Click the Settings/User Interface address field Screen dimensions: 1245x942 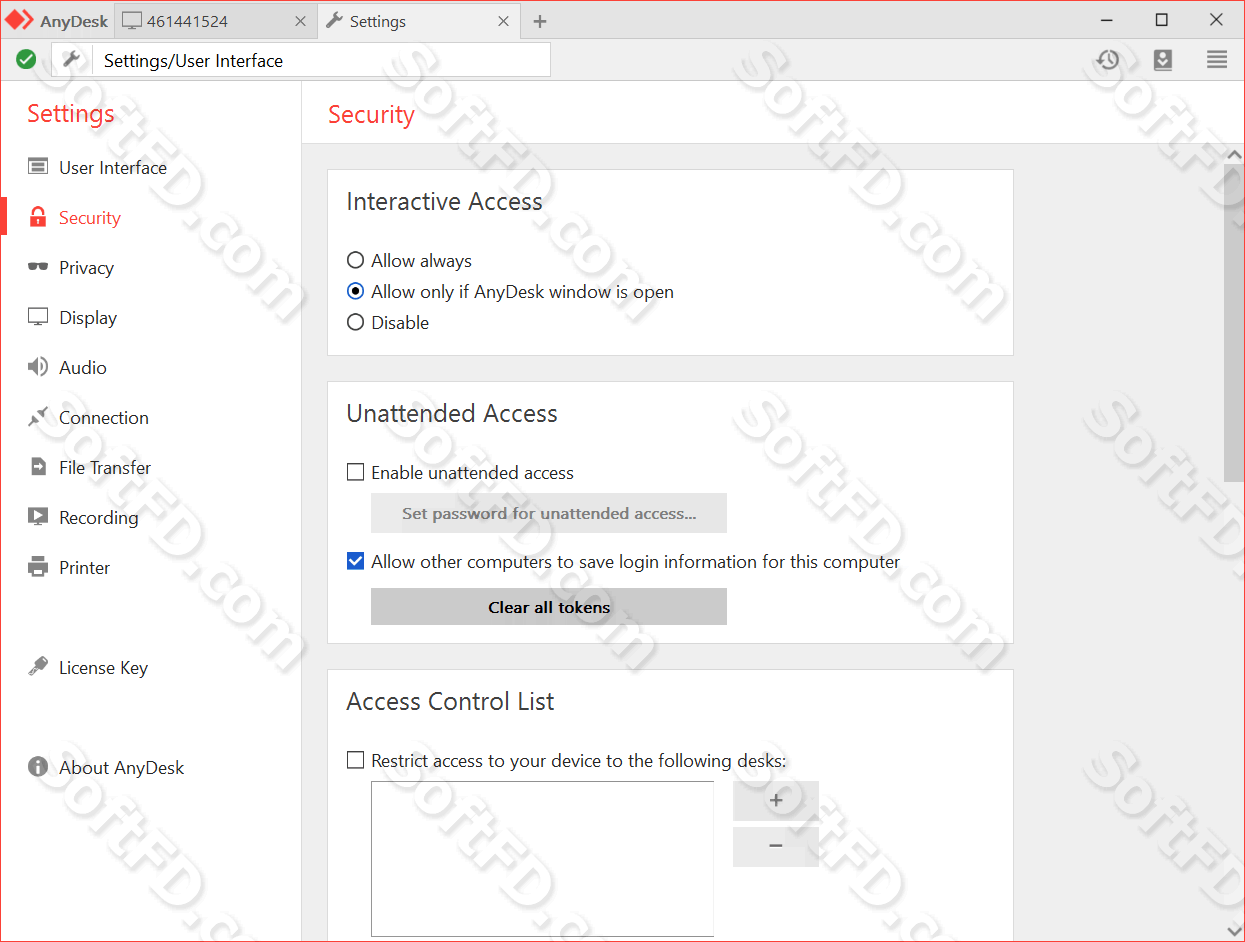(321, 60)
